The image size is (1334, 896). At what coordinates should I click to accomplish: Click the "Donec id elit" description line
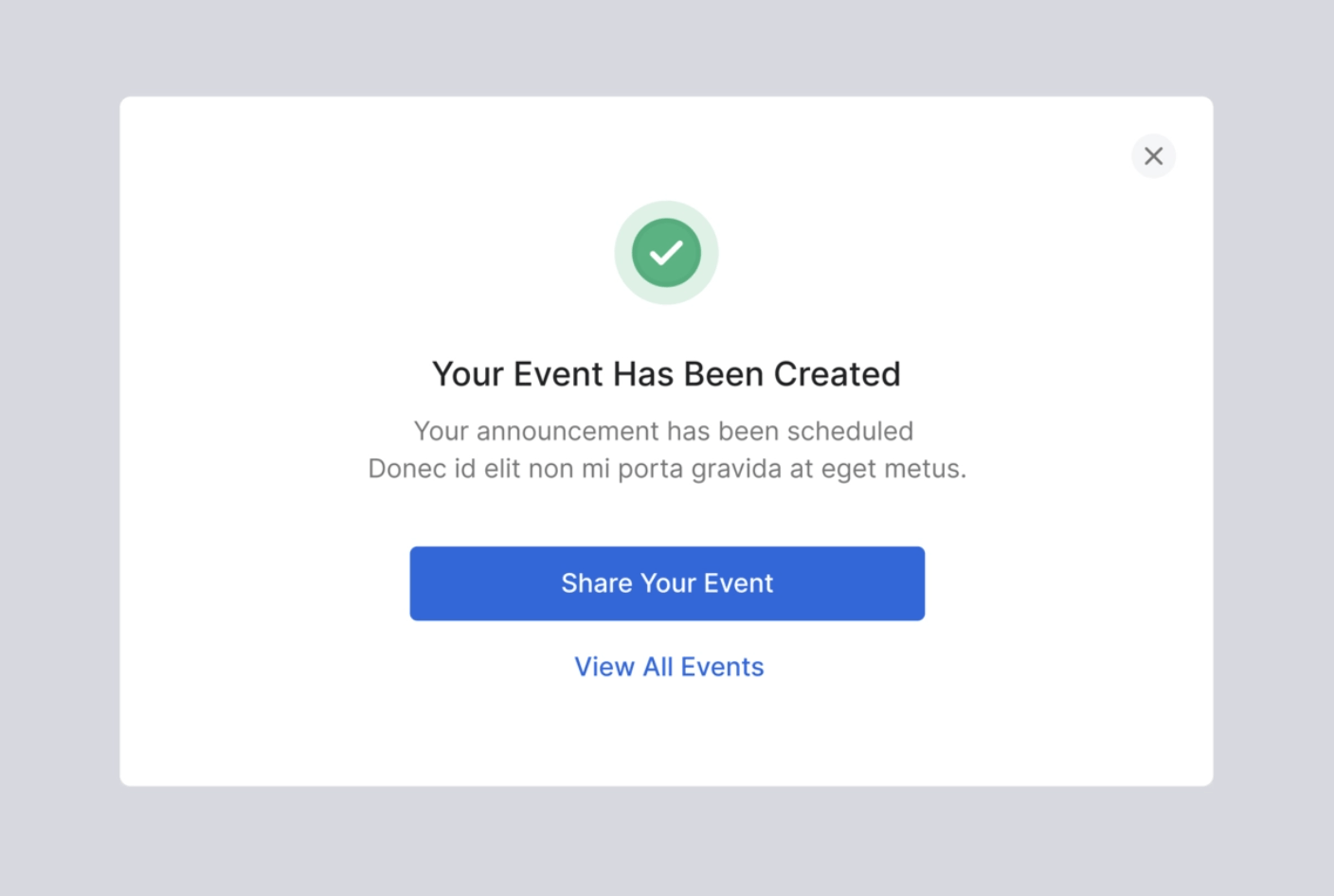pos(666,469)
